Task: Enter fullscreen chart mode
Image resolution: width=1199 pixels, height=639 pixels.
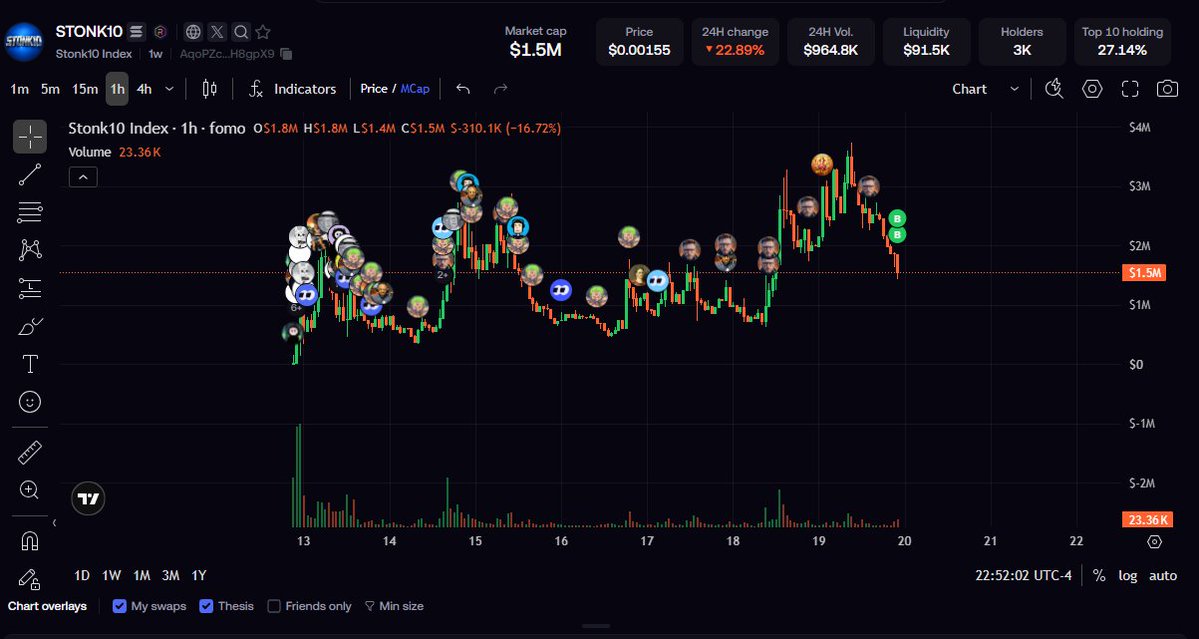Action: [x=1130, y=89]
